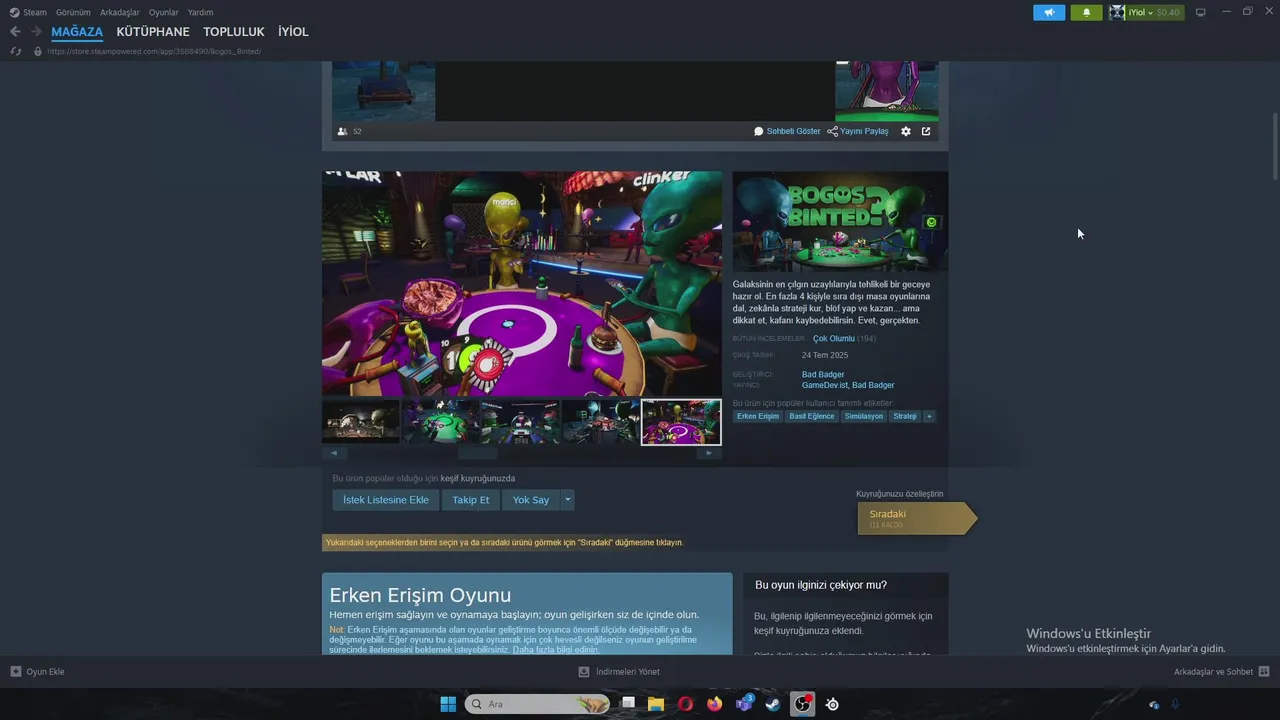Click İstek Listesine Ekle button
1280x720 pixels.
click(x=386, y=500)
